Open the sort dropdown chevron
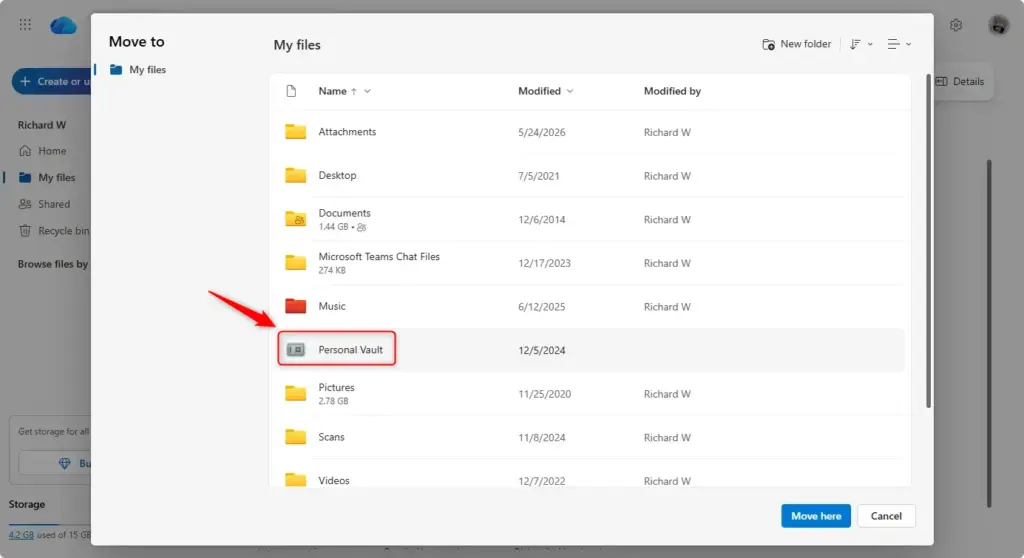Viewport: 1024px width, 558px height. 870,44
